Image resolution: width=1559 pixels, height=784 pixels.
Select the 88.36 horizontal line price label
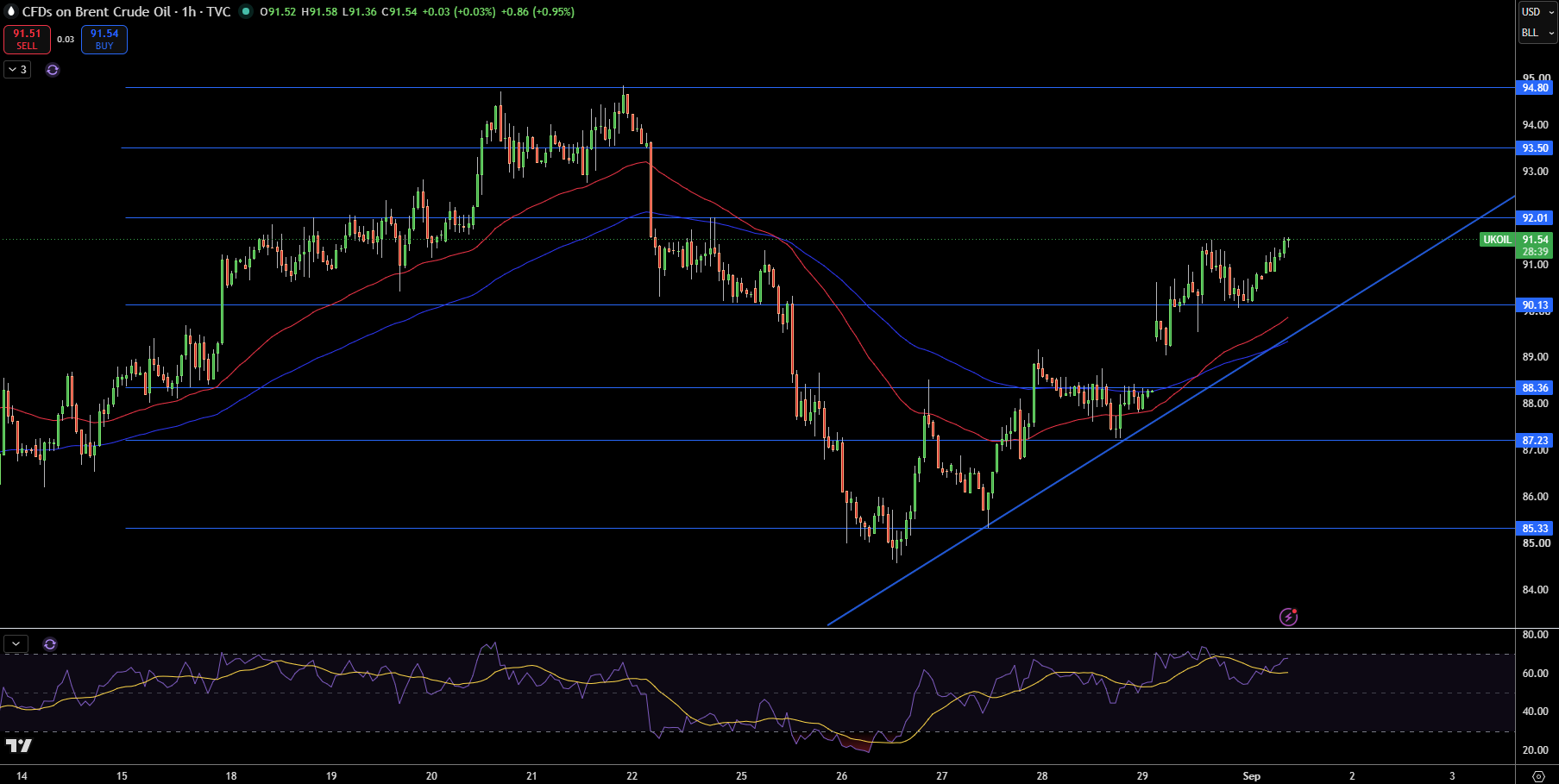click(x=1535, y=388)
